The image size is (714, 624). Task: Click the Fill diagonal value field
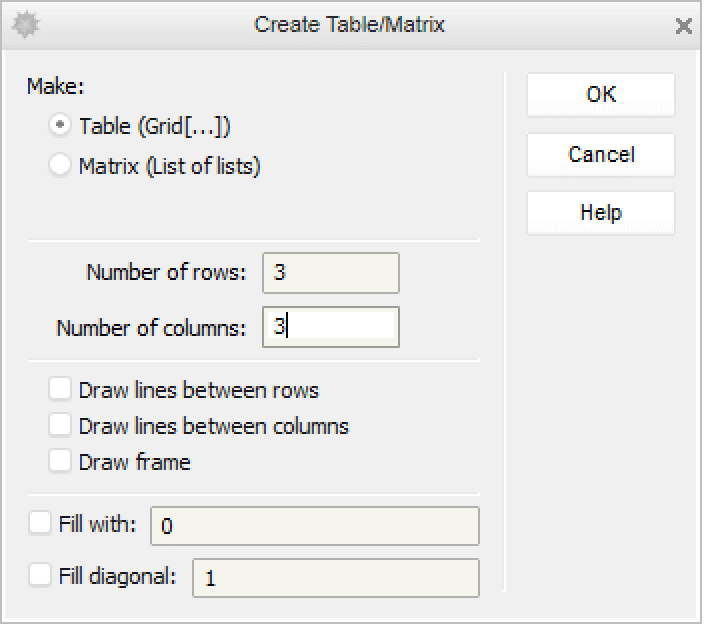tap(335, 578)
